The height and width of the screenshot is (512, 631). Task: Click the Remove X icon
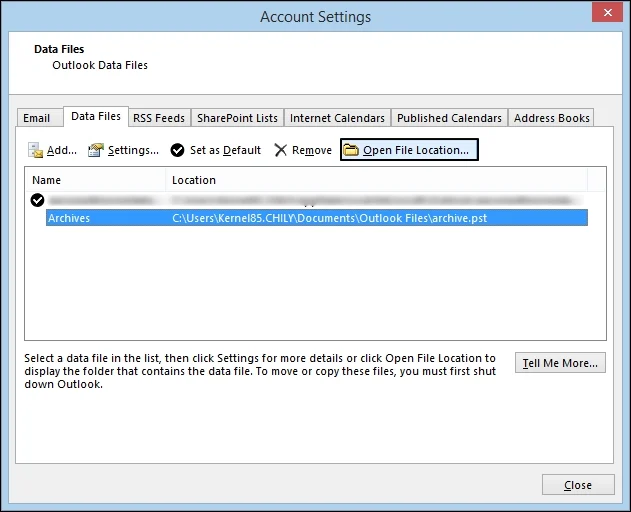280,150
